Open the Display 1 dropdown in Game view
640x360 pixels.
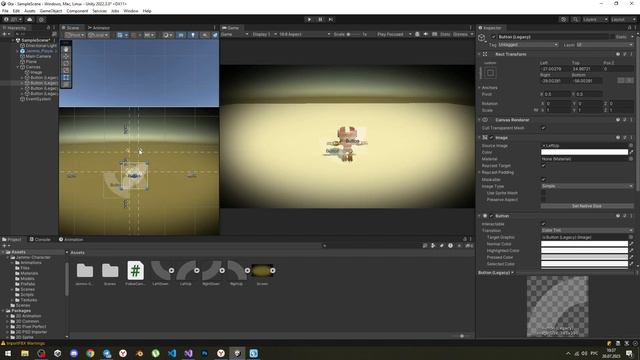coord(264,34)
